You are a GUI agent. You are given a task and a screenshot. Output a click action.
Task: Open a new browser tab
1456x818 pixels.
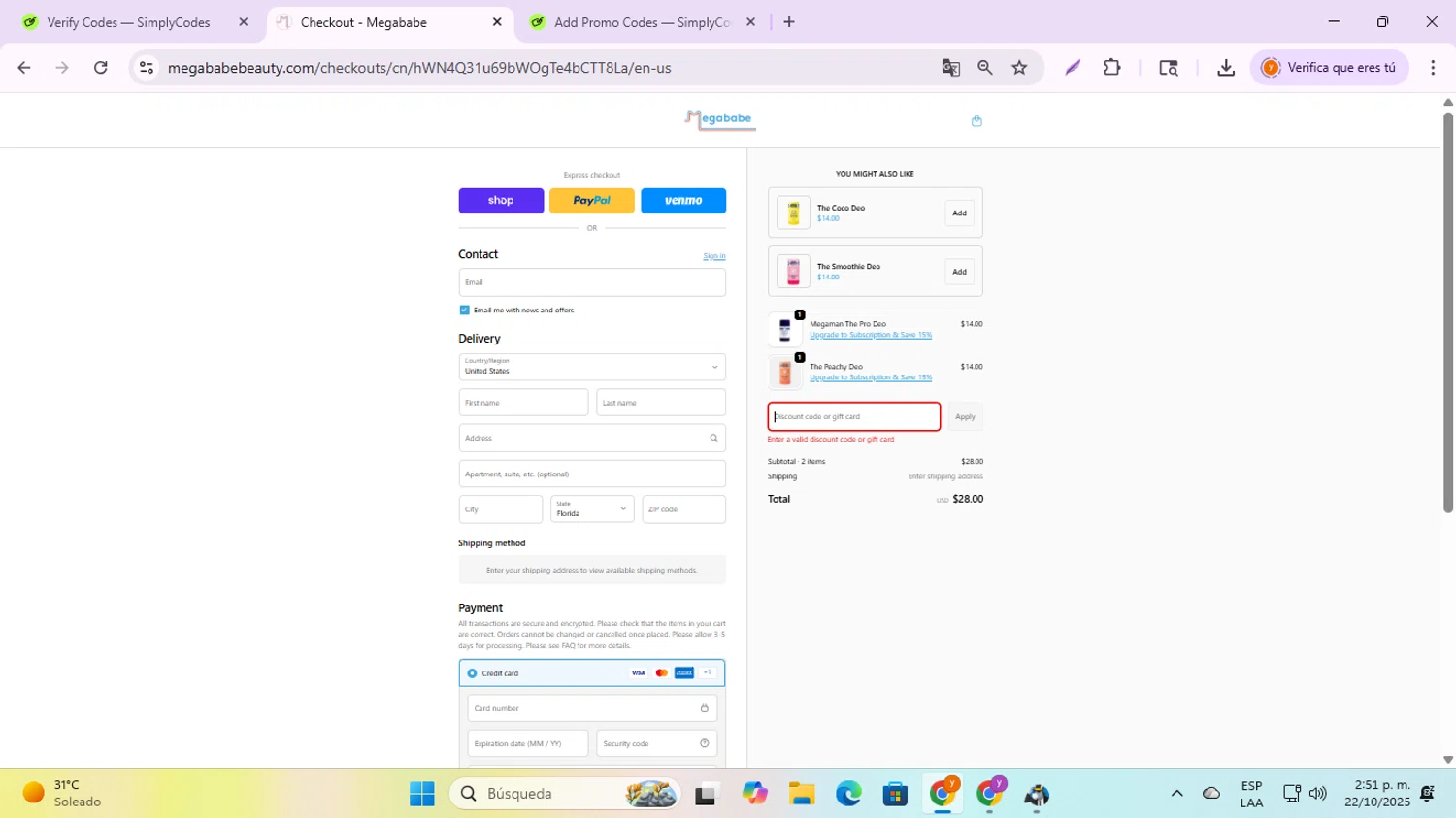[x=789, y=22]
